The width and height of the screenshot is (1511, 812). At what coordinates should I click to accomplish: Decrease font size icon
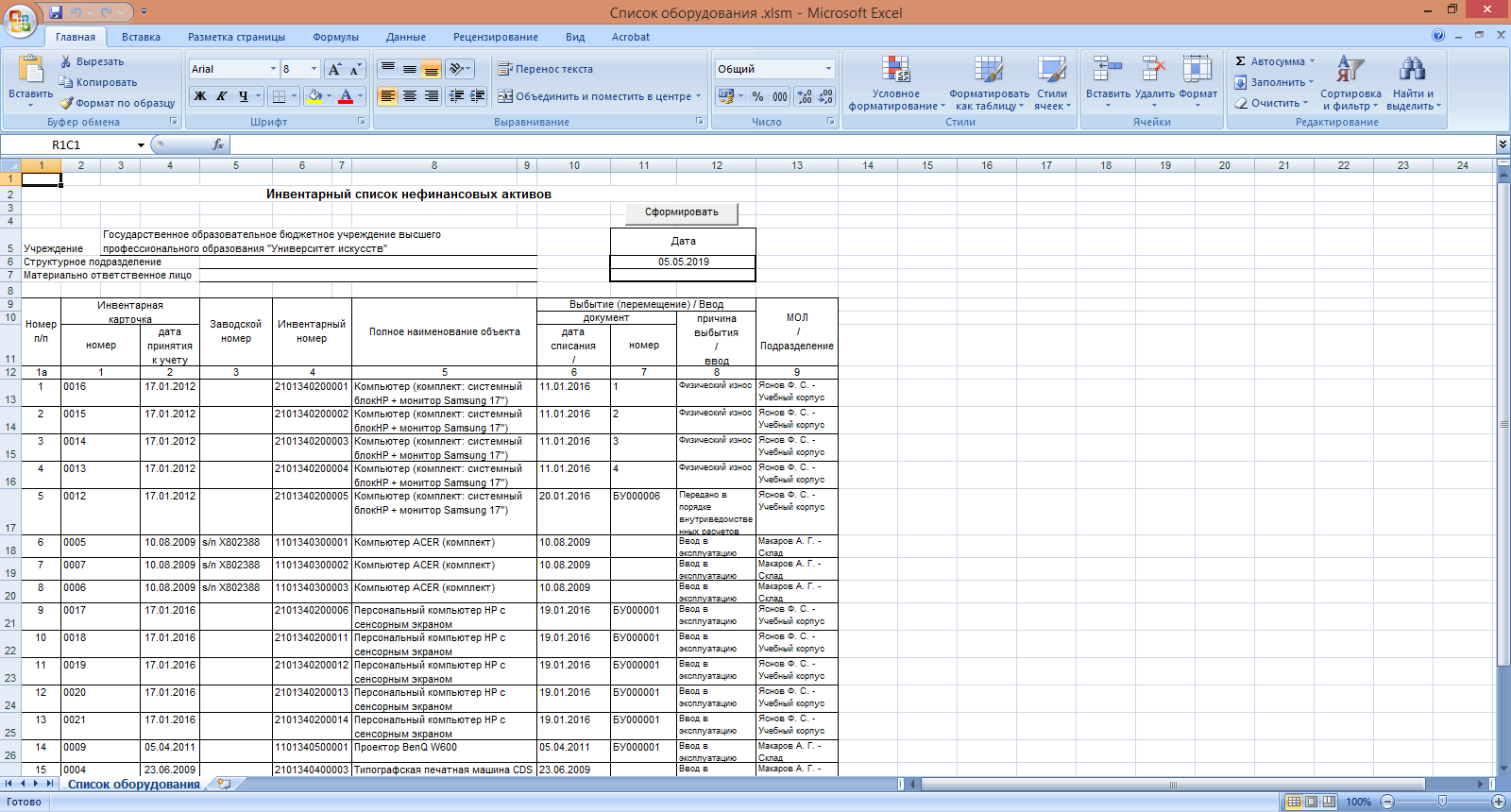pos(355,69)
